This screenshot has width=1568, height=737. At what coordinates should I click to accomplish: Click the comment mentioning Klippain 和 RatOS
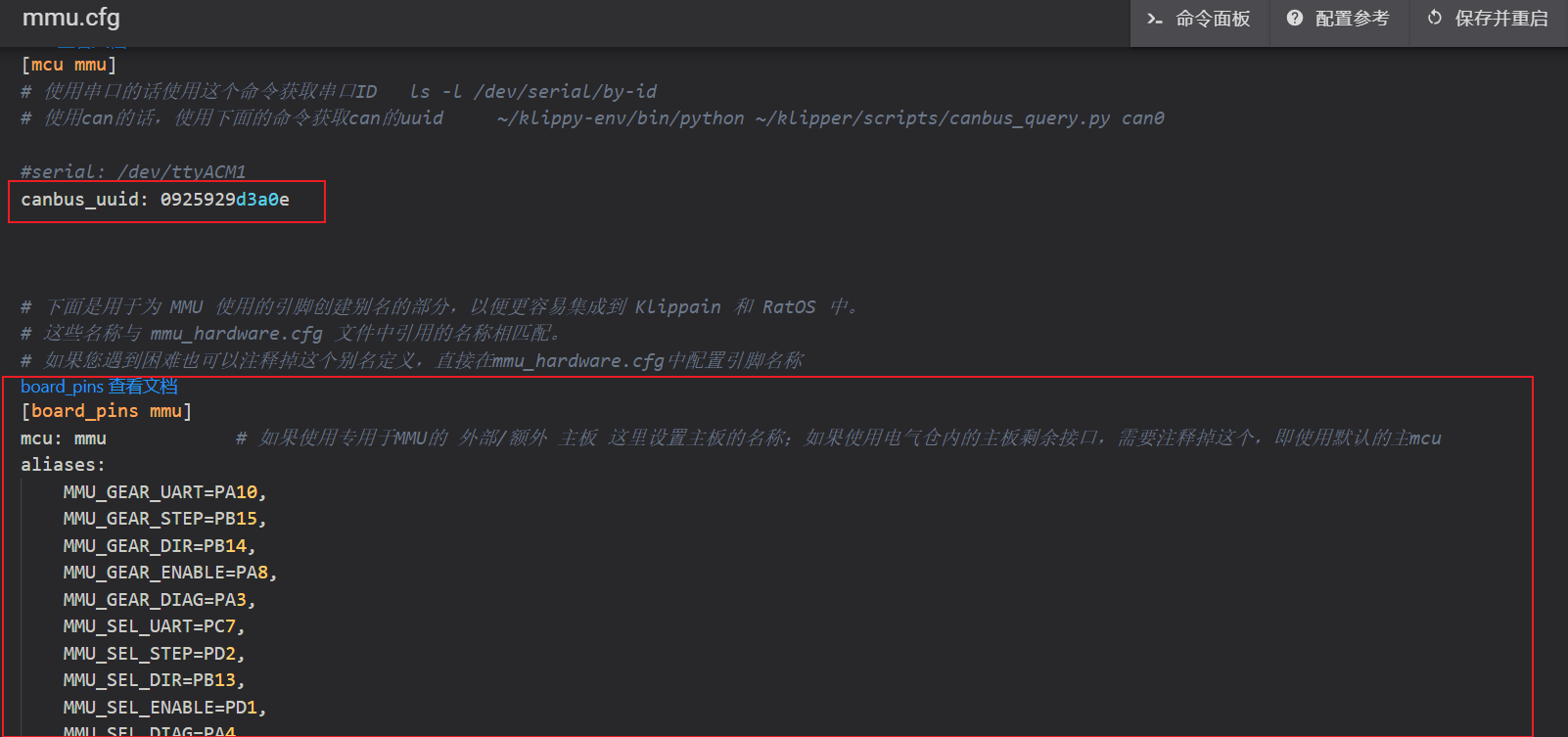[439, 307]
